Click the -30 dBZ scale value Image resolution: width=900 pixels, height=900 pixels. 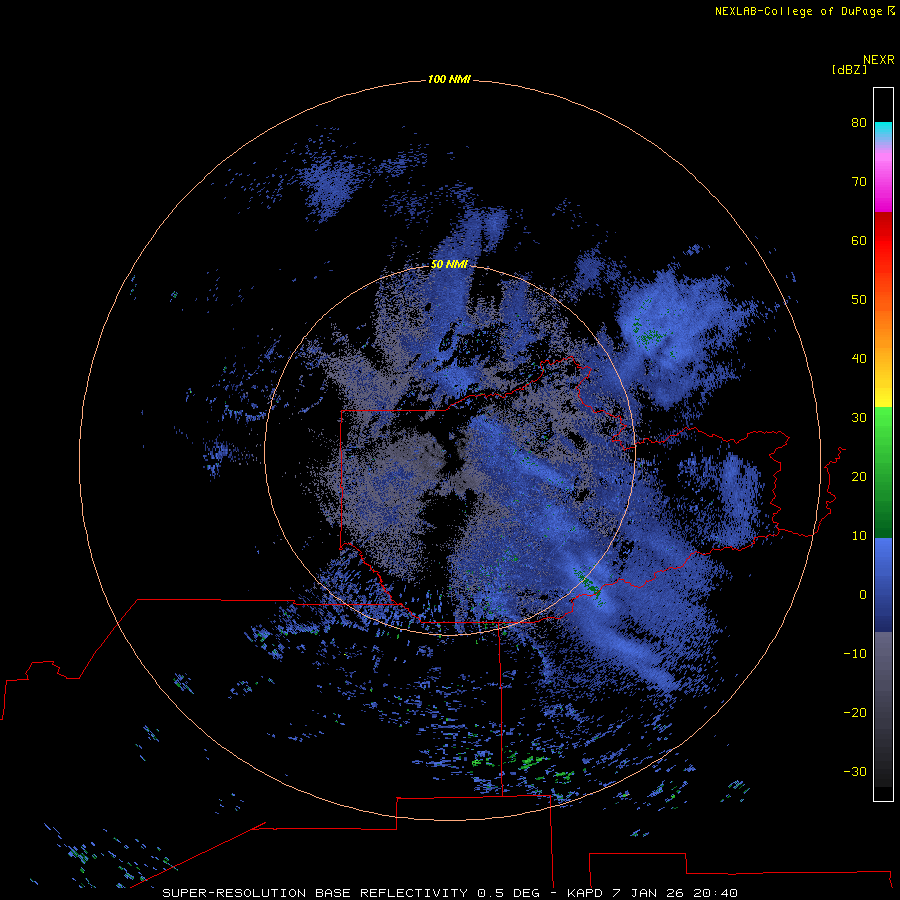[x=855, y=771]
